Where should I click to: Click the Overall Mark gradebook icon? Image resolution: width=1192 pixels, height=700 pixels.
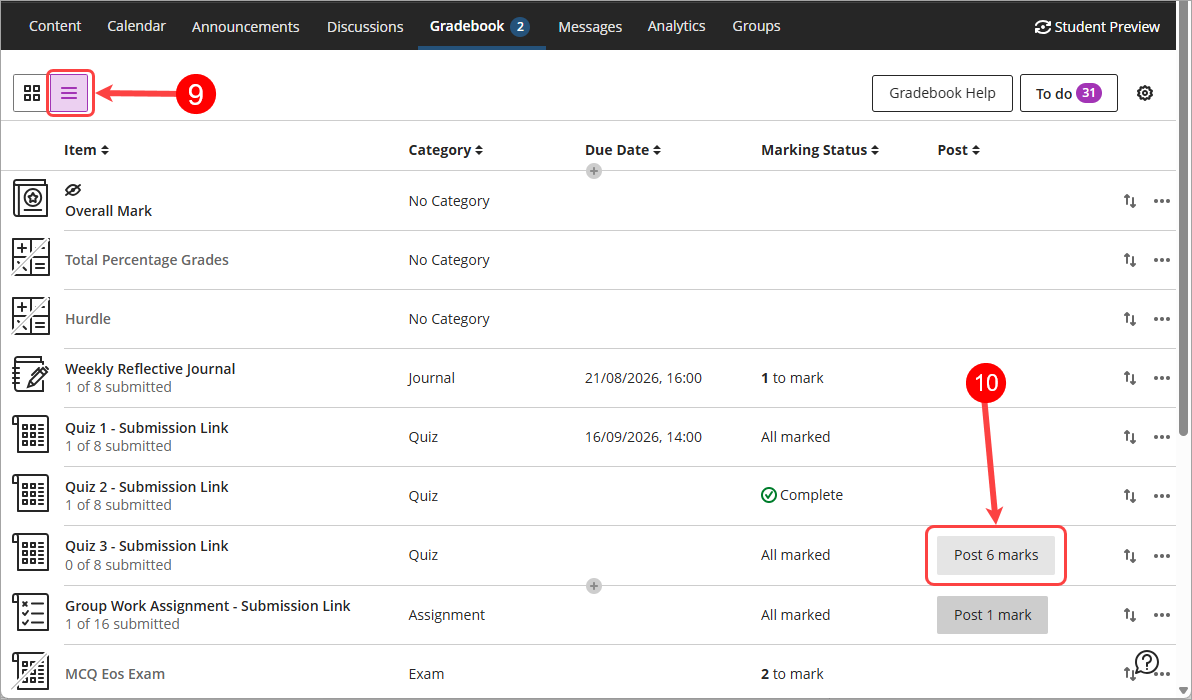30,198
